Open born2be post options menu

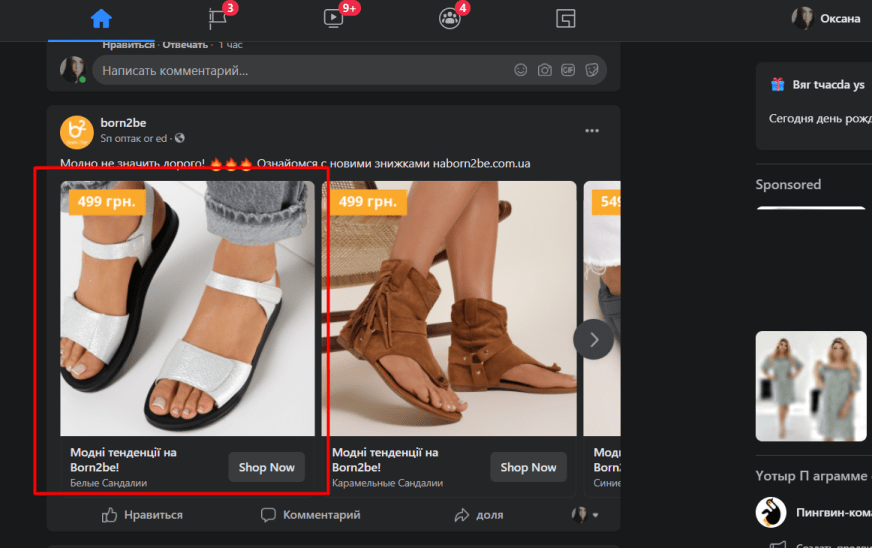click(x=592, y=131)
